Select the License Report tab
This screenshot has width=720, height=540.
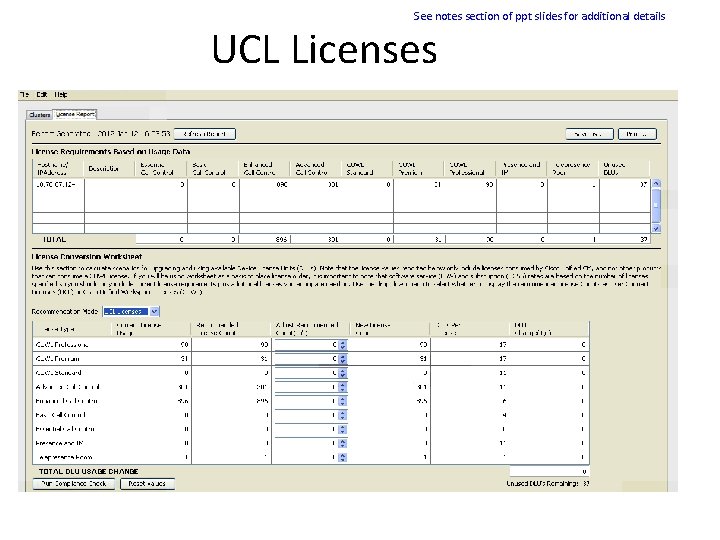coord(75,114)
